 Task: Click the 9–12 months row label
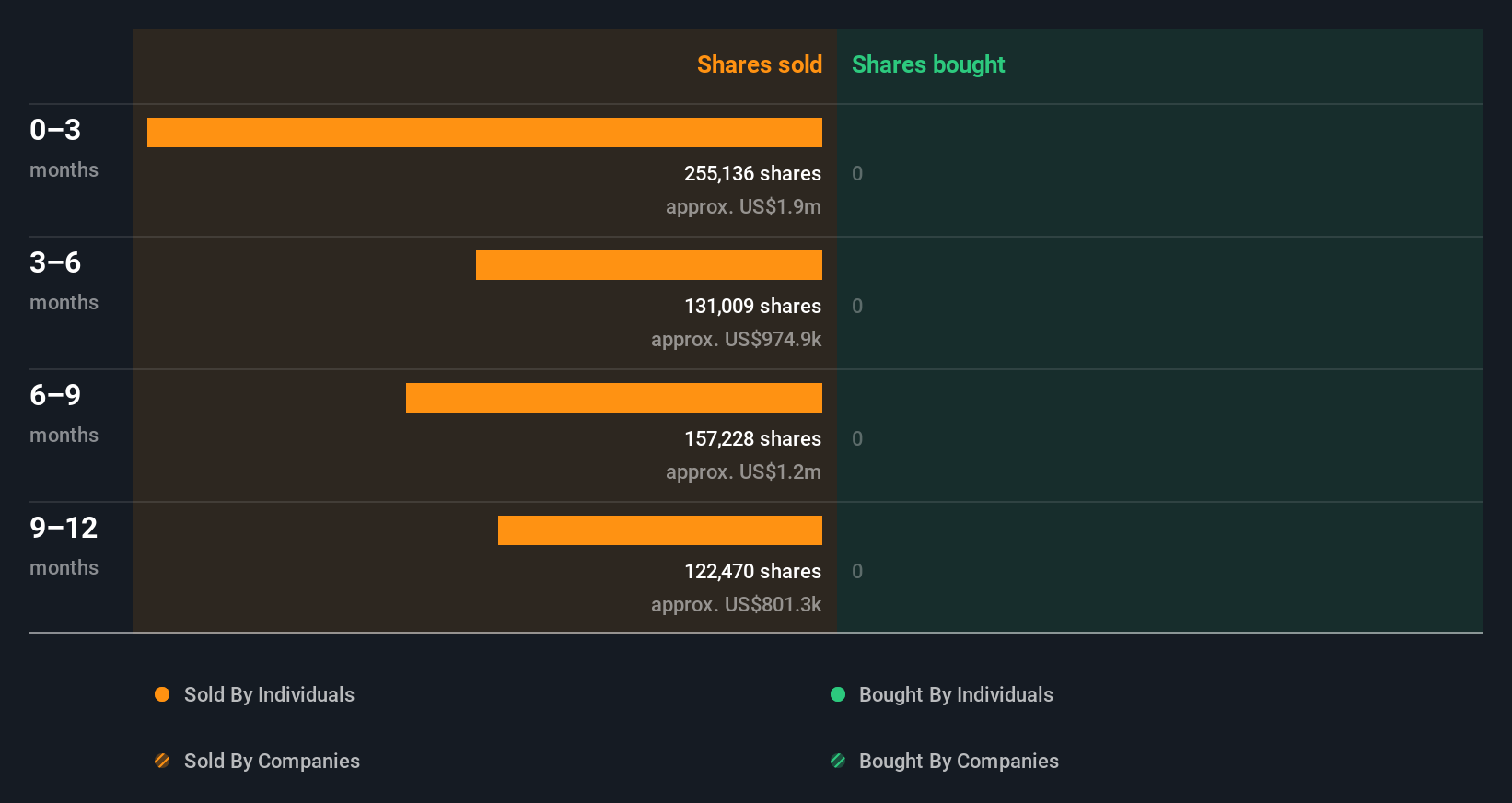tap(64, 546)
